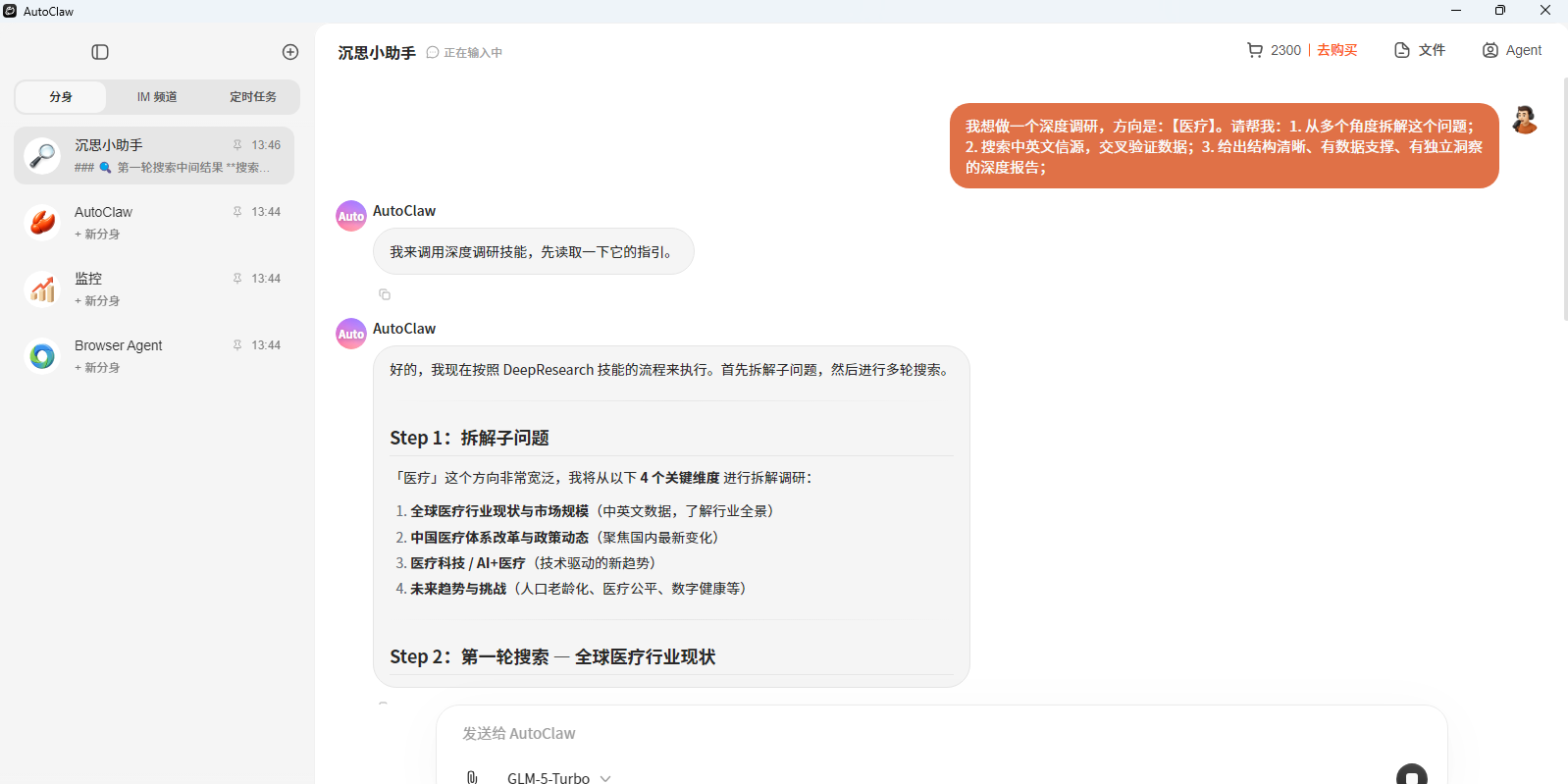This screenshot has height=784, width=1568.
Task: Switch to the 定时任务 tab
Action: click(x=253, y=97)
